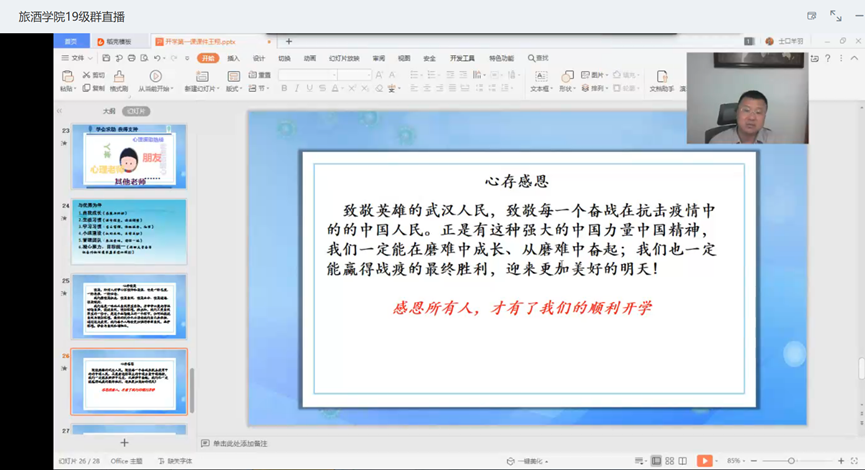Viewport: 865px width, 470px height.
Task: Toggle bold formatting
Action: (284, 89)
